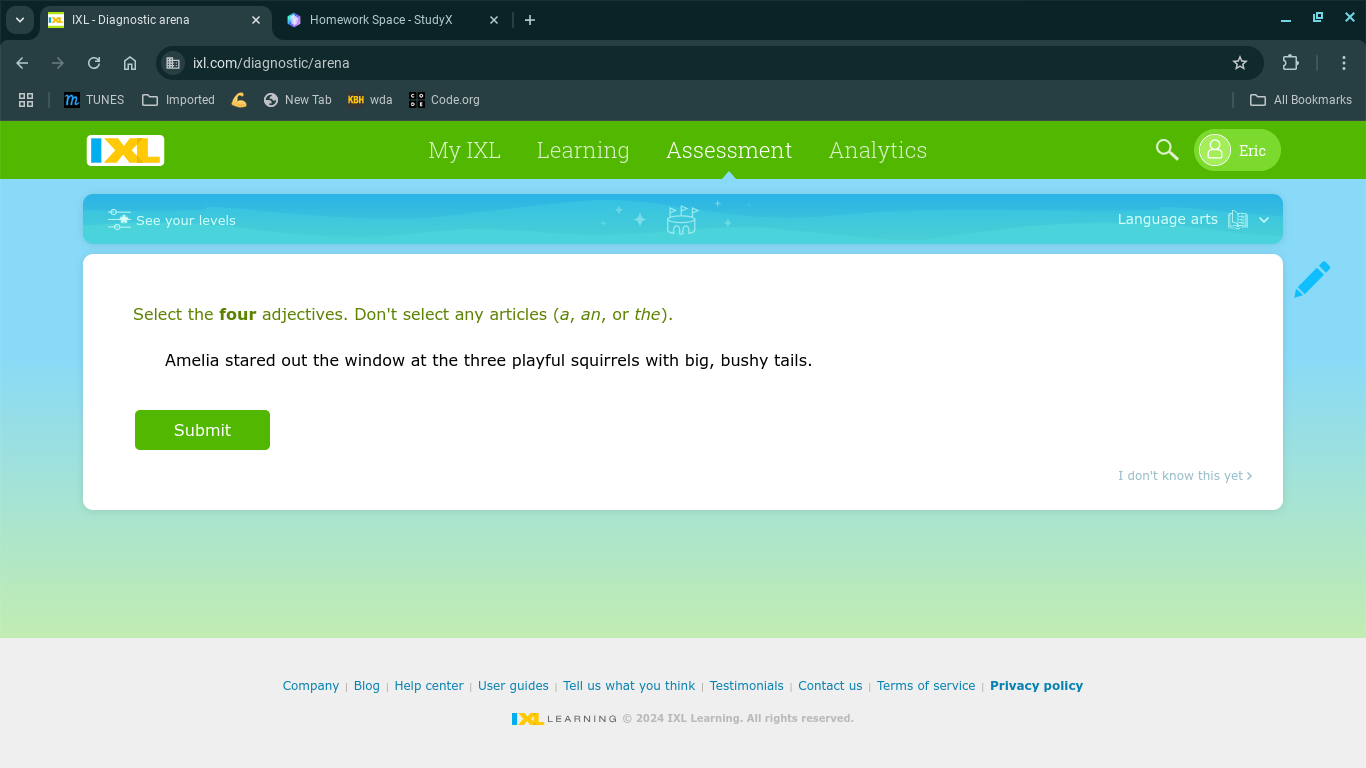Switch to the IXL - Diagnostic arena tab
Screen dimensions: 1366x768
pyautogui.click(x=155, y=20)
